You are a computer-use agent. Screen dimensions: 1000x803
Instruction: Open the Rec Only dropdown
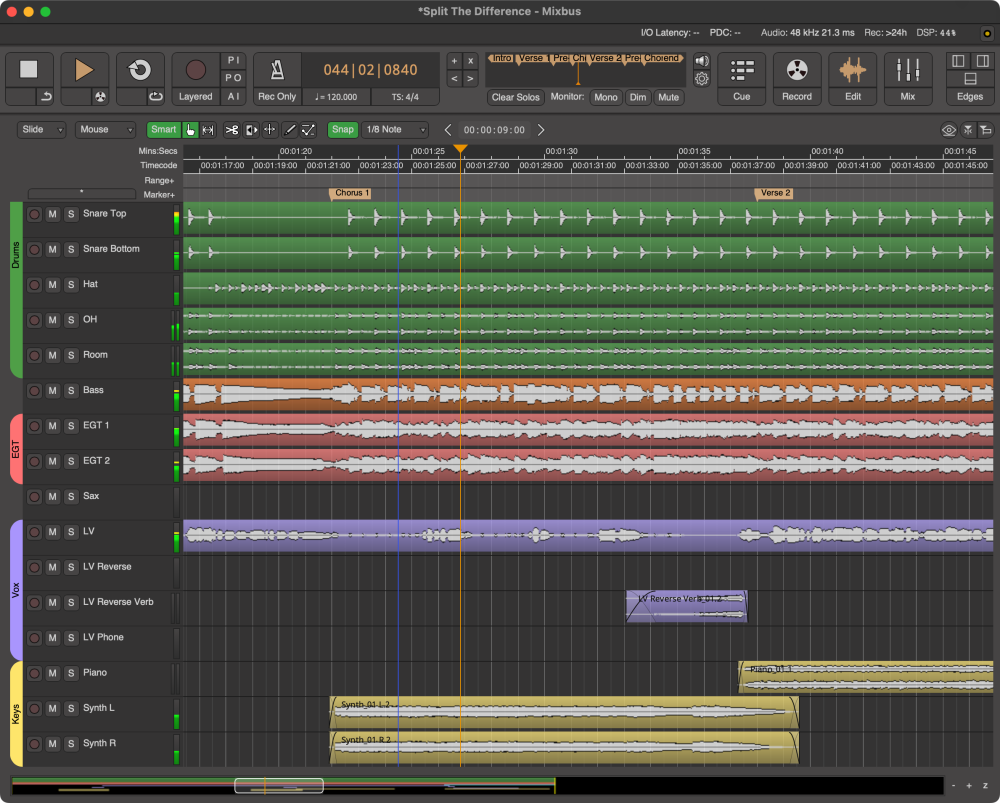(x=277, y=96)
